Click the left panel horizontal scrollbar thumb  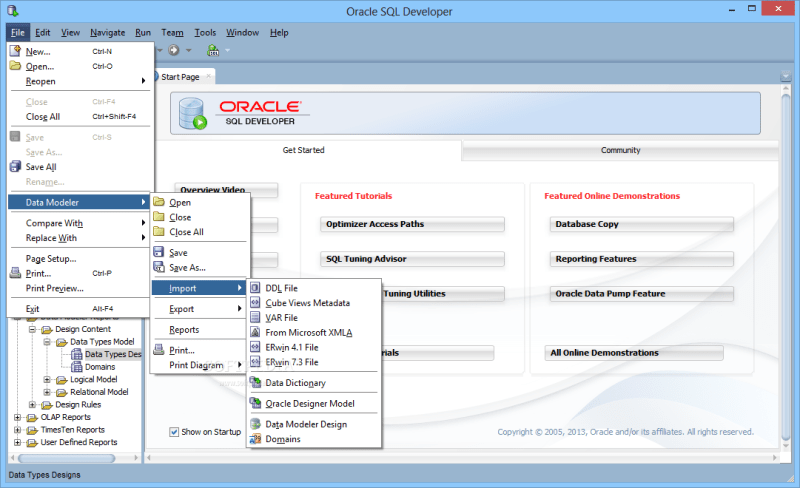tap(65, 458)
